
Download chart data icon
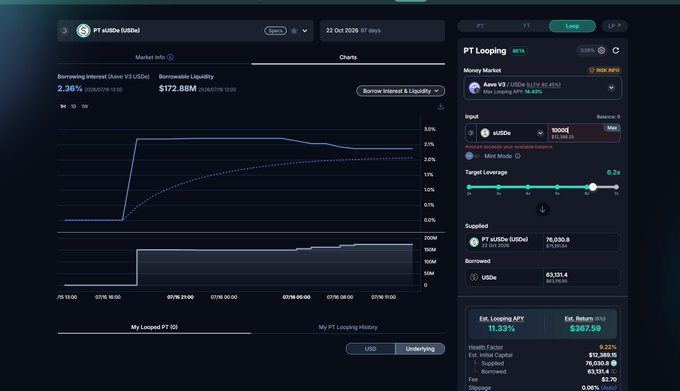tap(440, 107)
